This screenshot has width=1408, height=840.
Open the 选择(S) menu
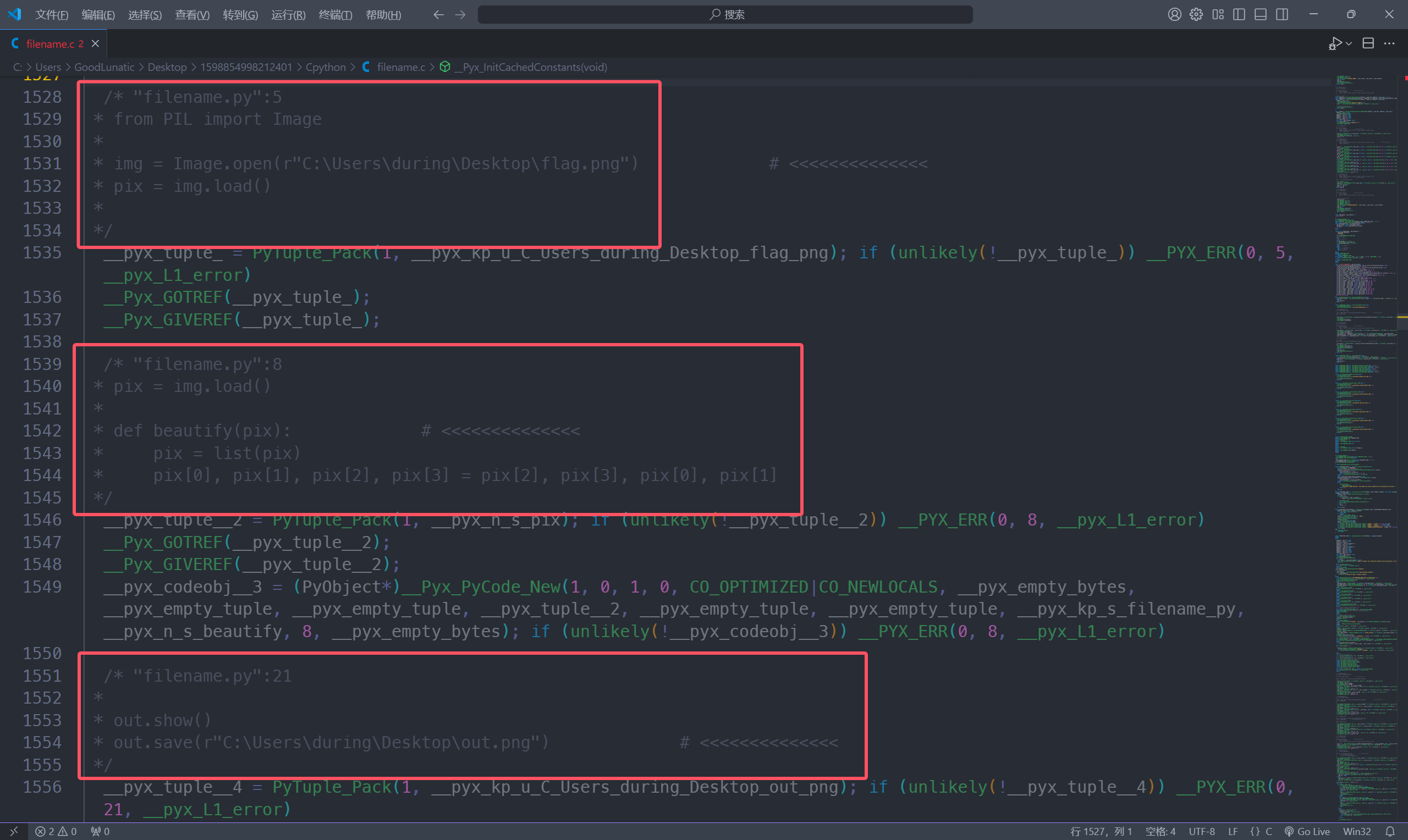coord(145,15)
